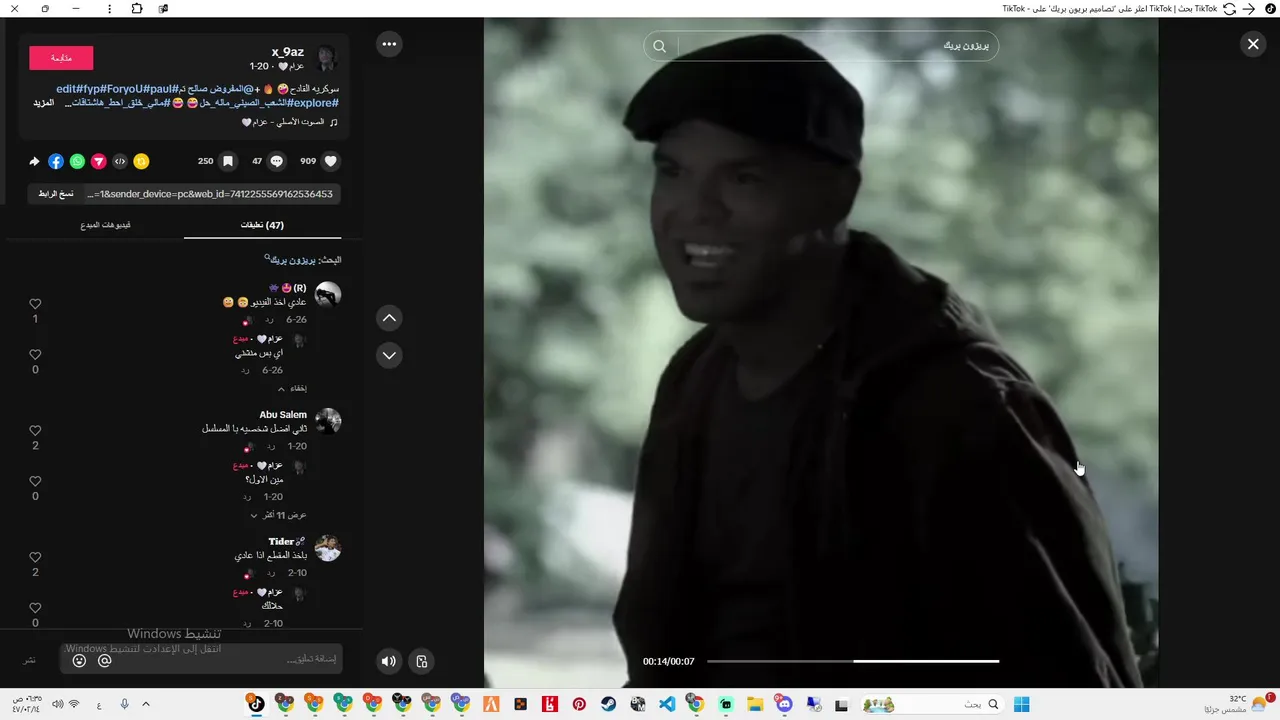Open File Explorer from the taskbar
The image size is (1280, 720).
point(755,704)
